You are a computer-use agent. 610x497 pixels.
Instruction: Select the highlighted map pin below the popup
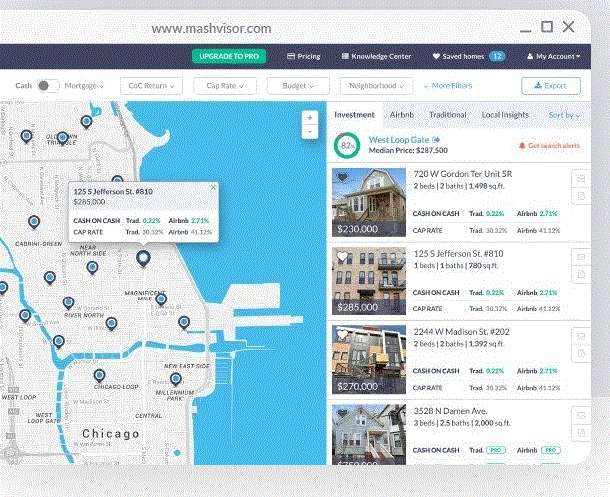coord(143,258)
